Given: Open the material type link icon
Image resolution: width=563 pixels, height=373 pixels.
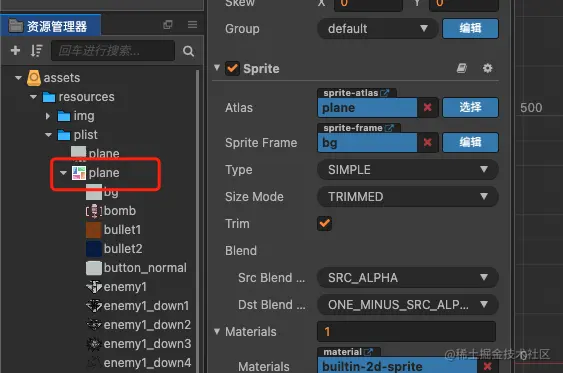Looking at the screenshot, I should pyautogui.click(x=368, y=352).
